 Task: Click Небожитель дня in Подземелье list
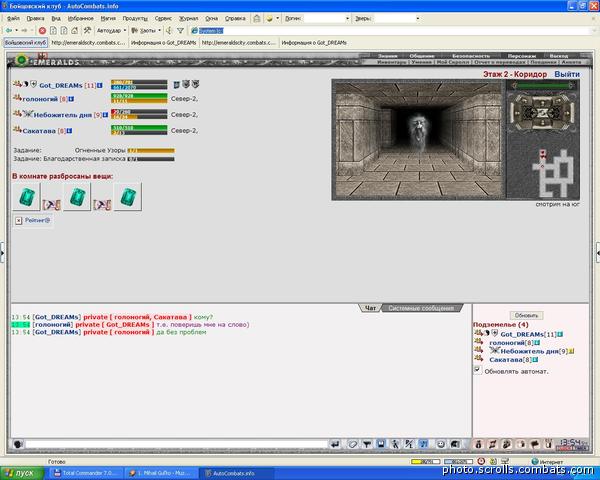529,351
